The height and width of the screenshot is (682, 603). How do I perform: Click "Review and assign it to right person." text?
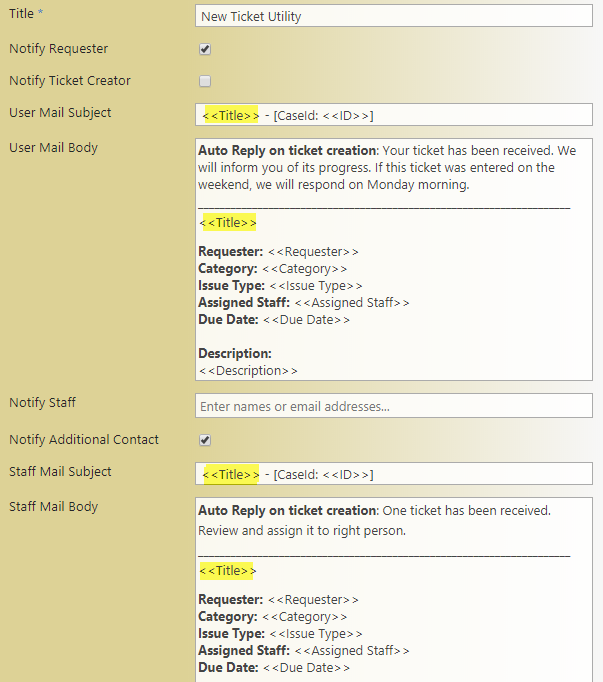tap(302, 531)
